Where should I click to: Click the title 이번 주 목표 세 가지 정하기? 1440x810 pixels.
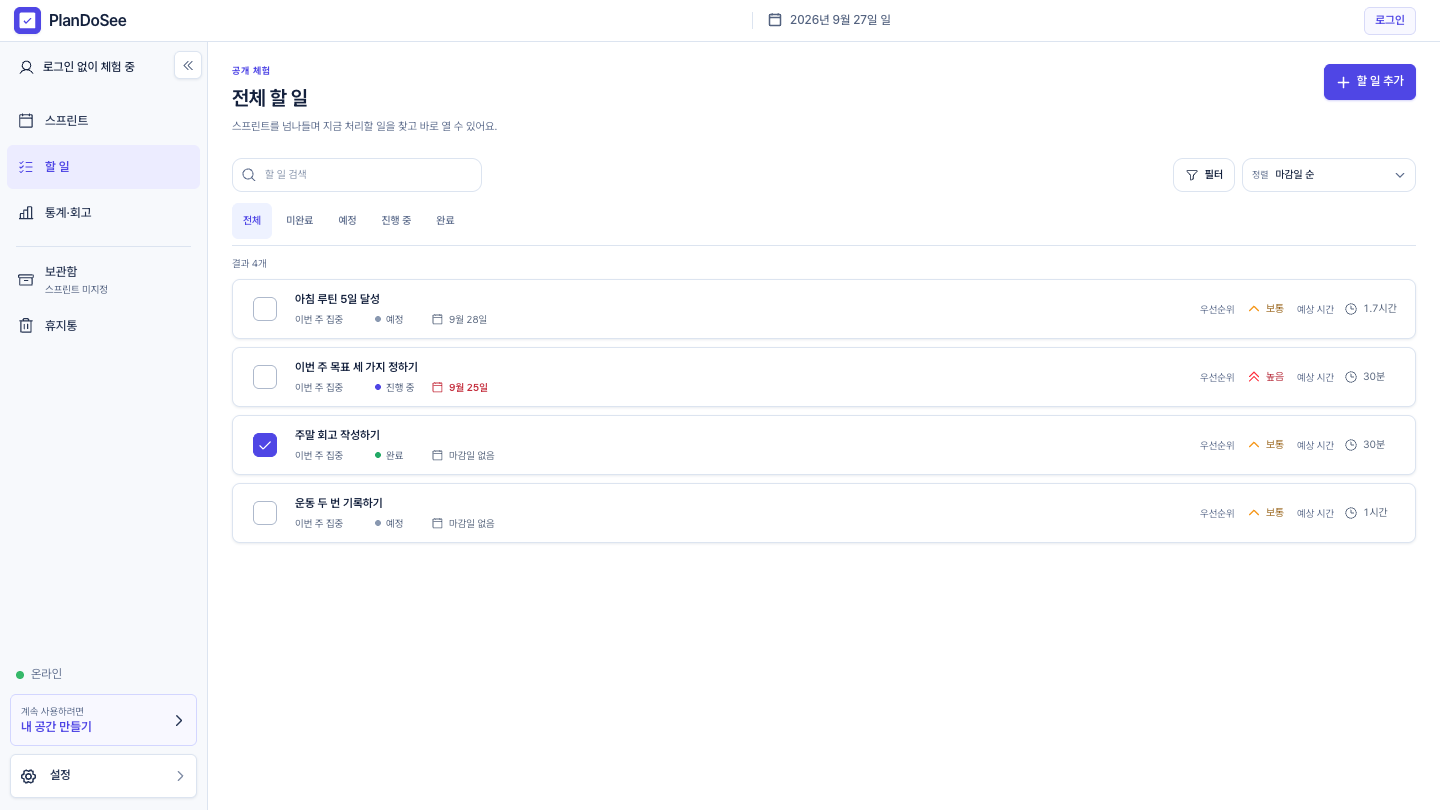[x=356, y=367]
